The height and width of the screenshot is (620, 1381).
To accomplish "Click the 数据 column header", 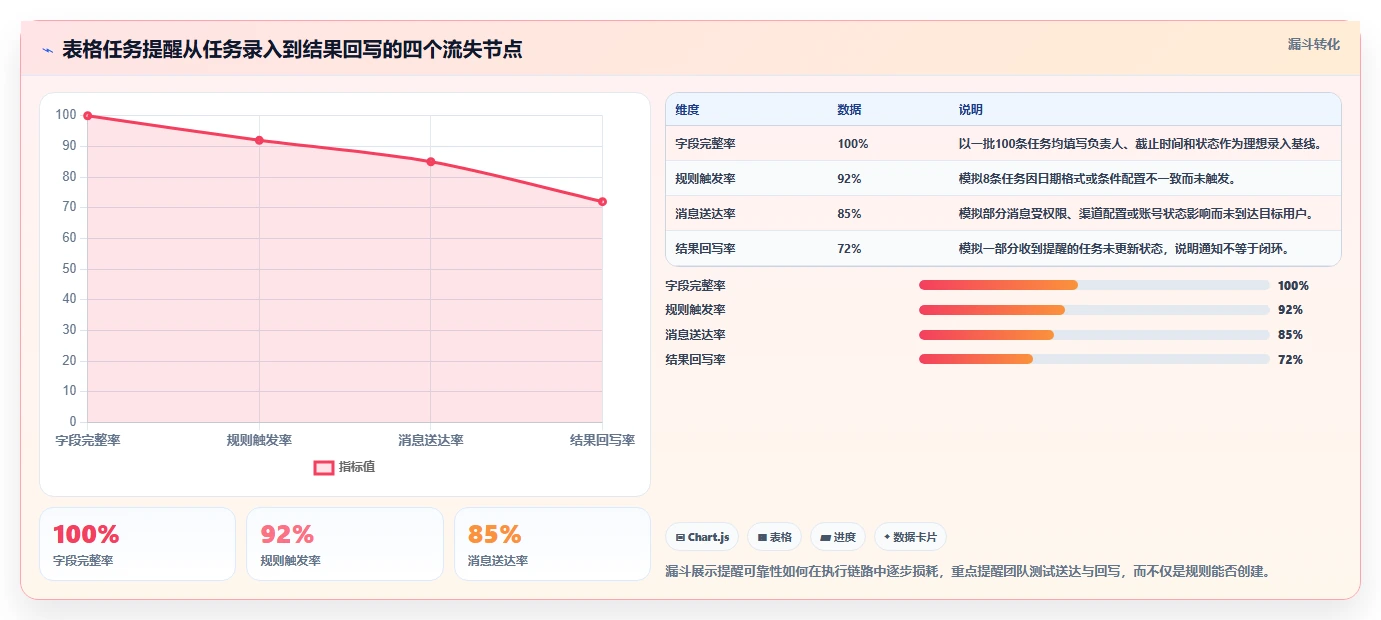I will [x=849, y=110].
